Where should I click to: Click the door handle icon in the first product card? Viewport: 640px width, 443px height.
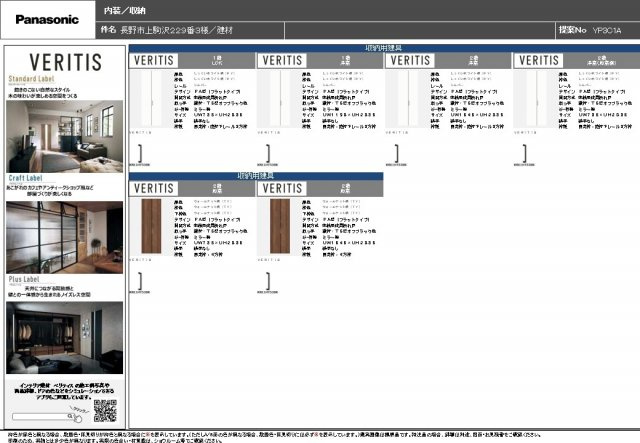click(142, 153)
